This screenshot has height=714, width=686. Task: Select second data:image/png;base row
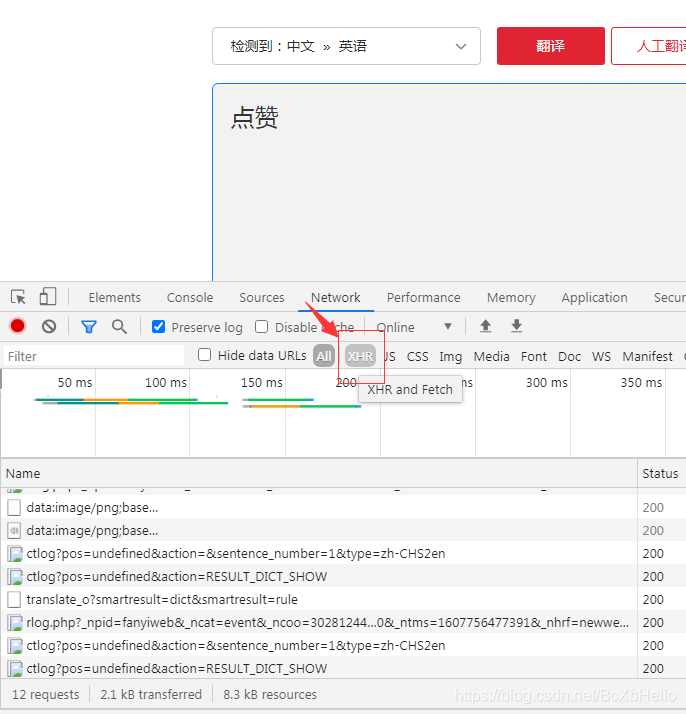[320, 530]
